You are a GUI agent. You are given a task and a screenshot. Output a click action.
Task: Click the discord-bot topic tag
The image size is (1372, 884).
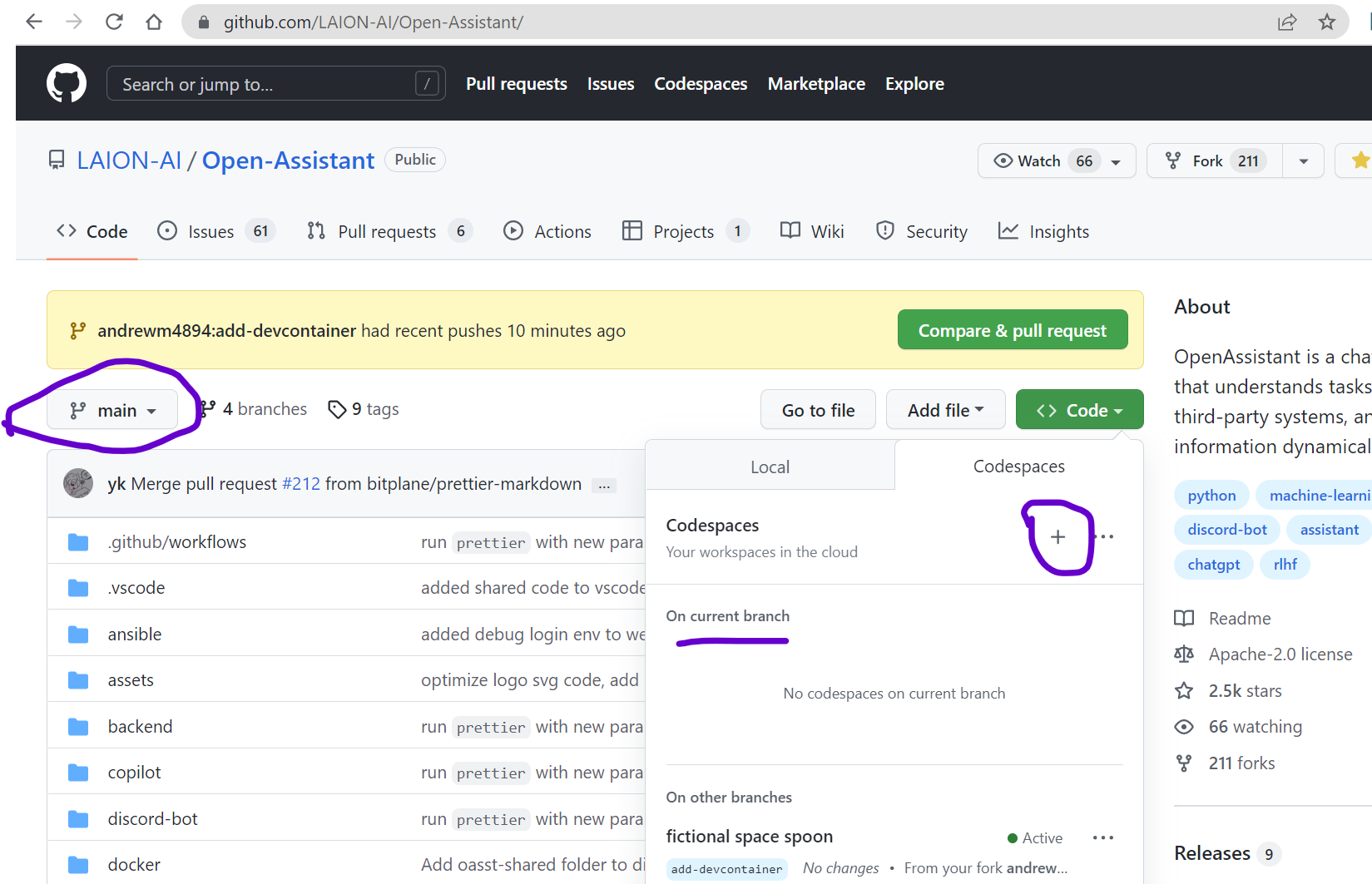pyautogui.click(x=1227, y=530)
